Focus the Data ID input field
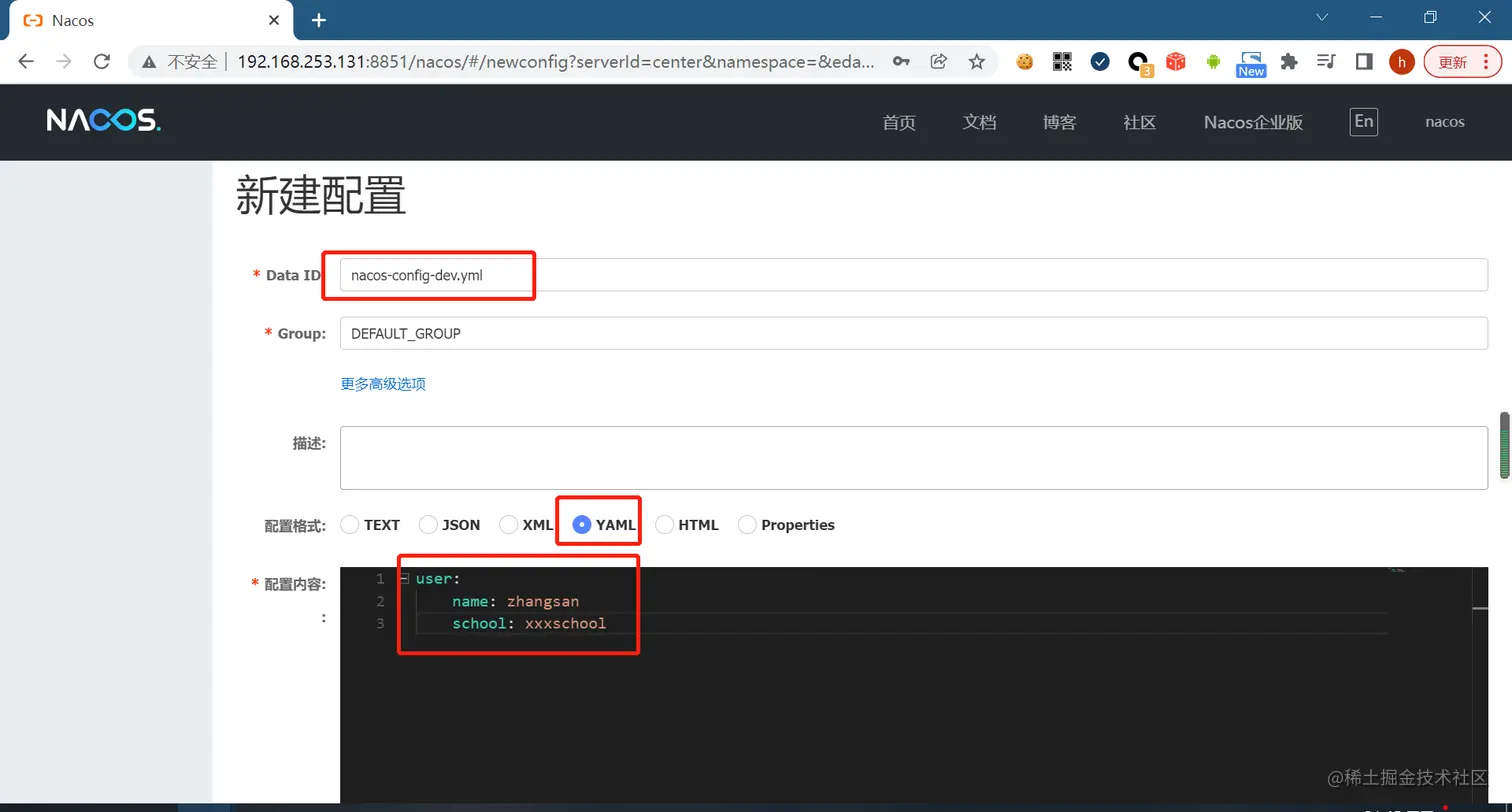 pyautogui.click(x=913, y=275)
